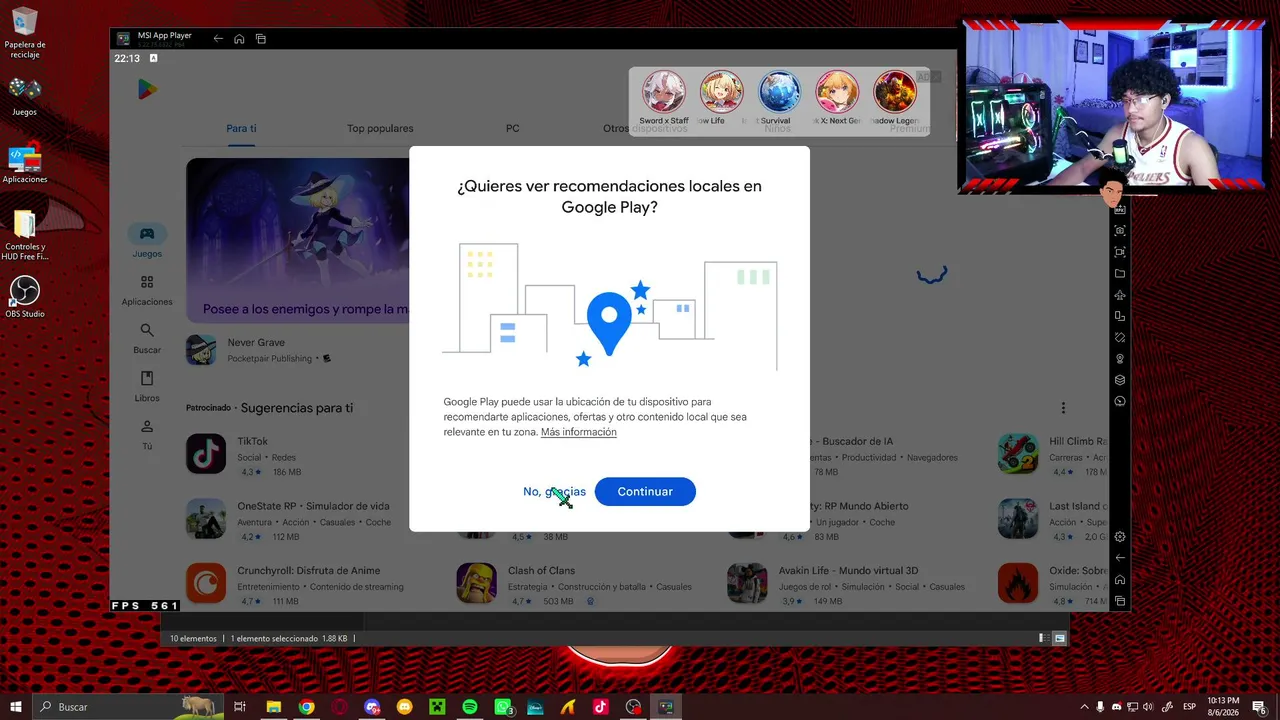Open Buscar in the Play sidebar
Screen dimensions: 1280x720
click(147, 338)
